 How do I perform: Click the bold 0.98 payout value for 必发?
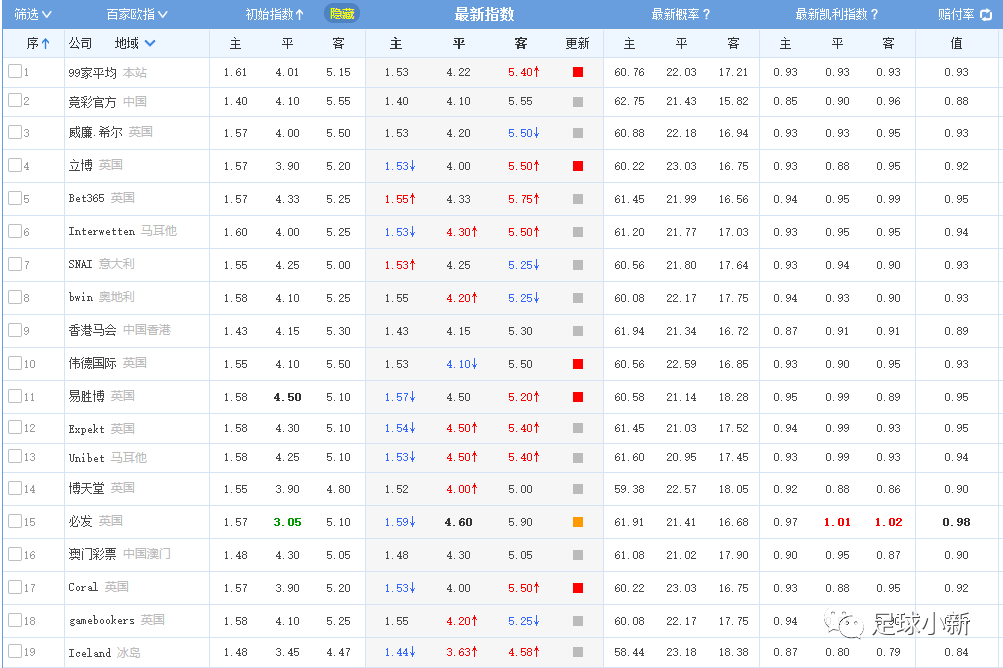[x=956, y=522]
